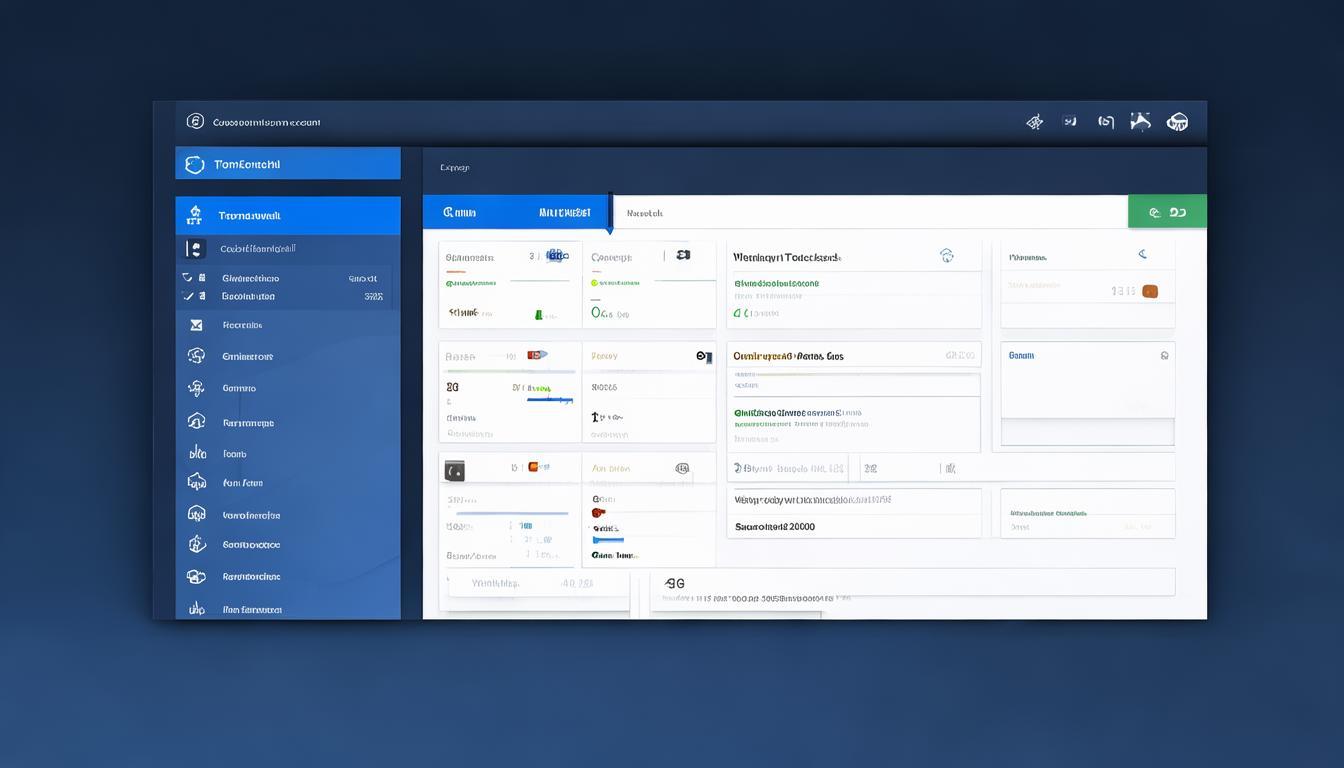Click the icon on the highlighted blue sidebar row
Screen dimensions: 1344x768
point(195,215)
